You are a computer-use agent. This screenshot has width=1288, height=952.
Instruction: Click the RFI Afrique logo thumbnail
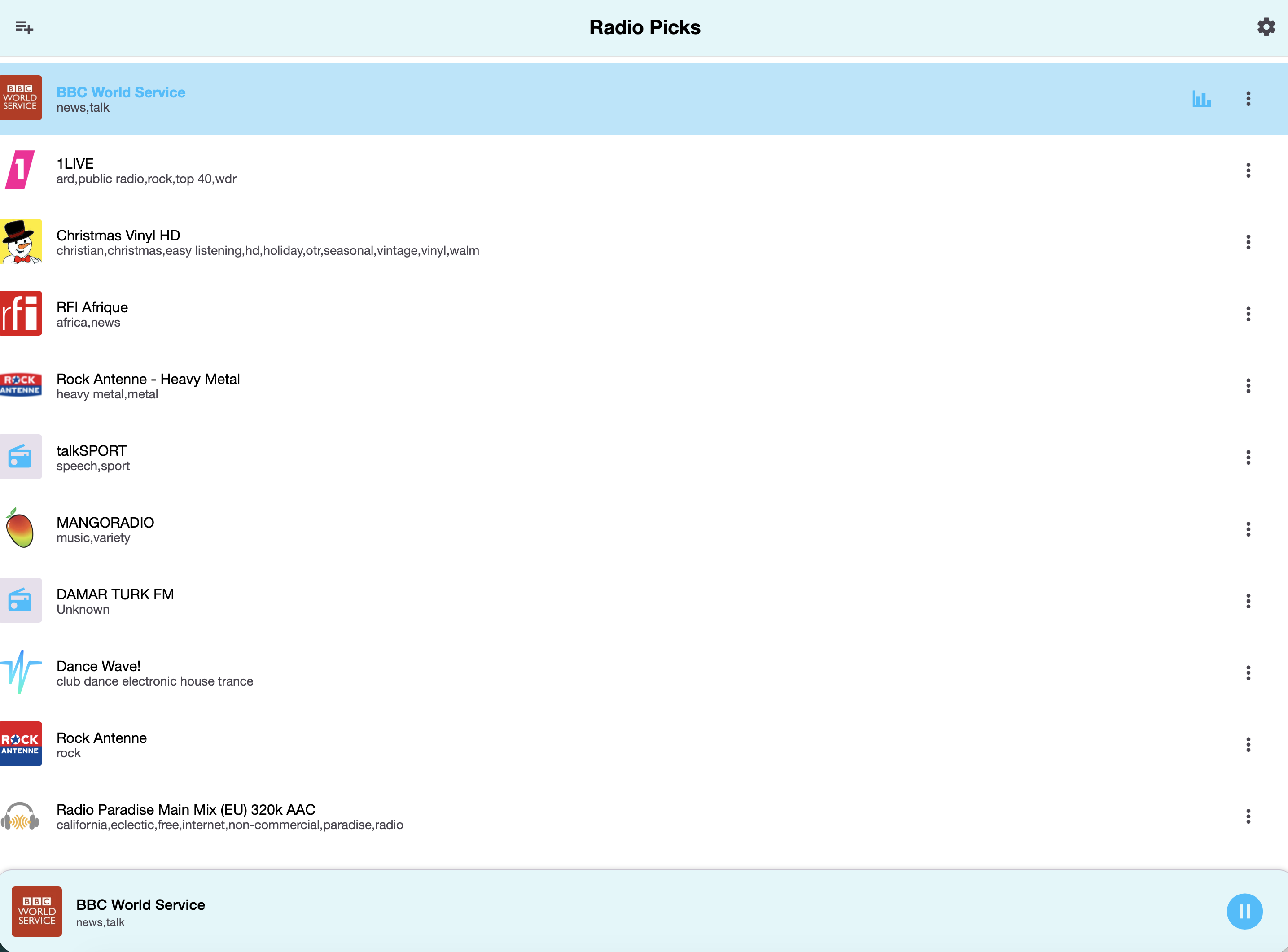[21, 314]
